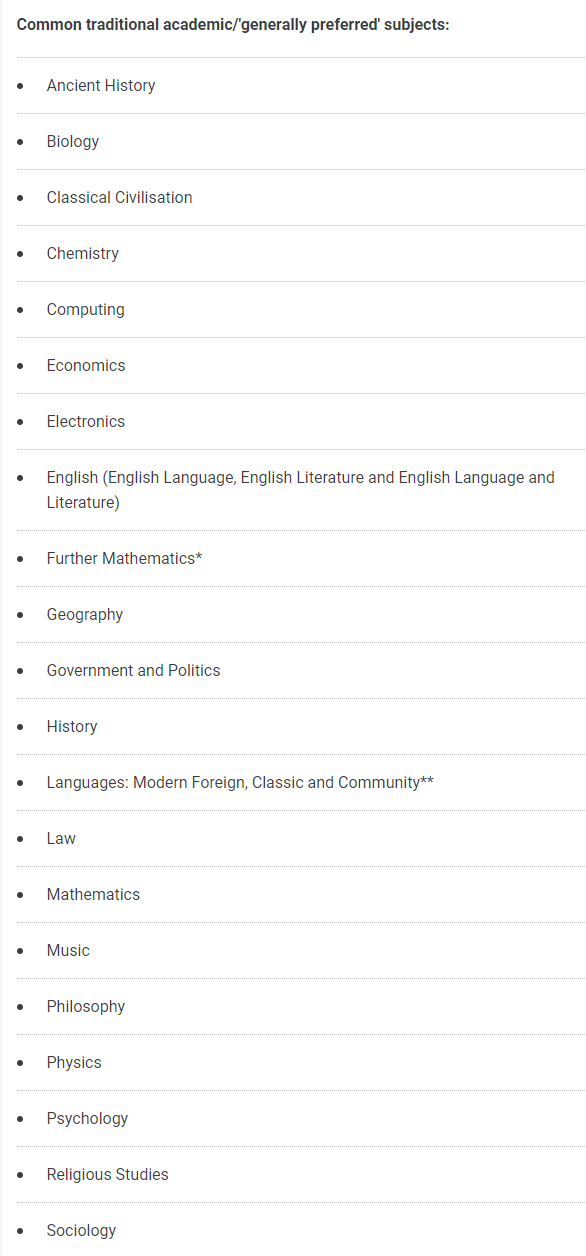Select the Physics subject
The height and width of the screenshot is (1256, 586).
click(x=74, y=1062)
